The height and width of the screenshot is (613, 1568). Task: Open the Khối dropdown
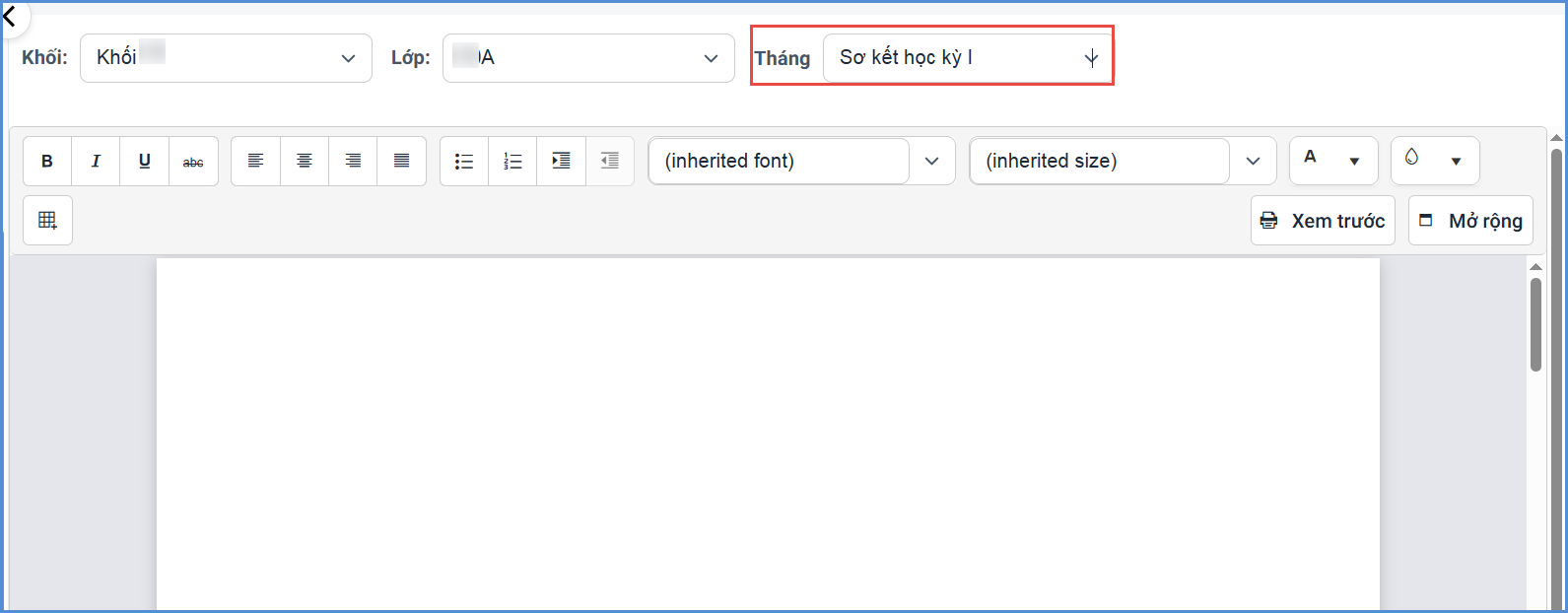226,58
